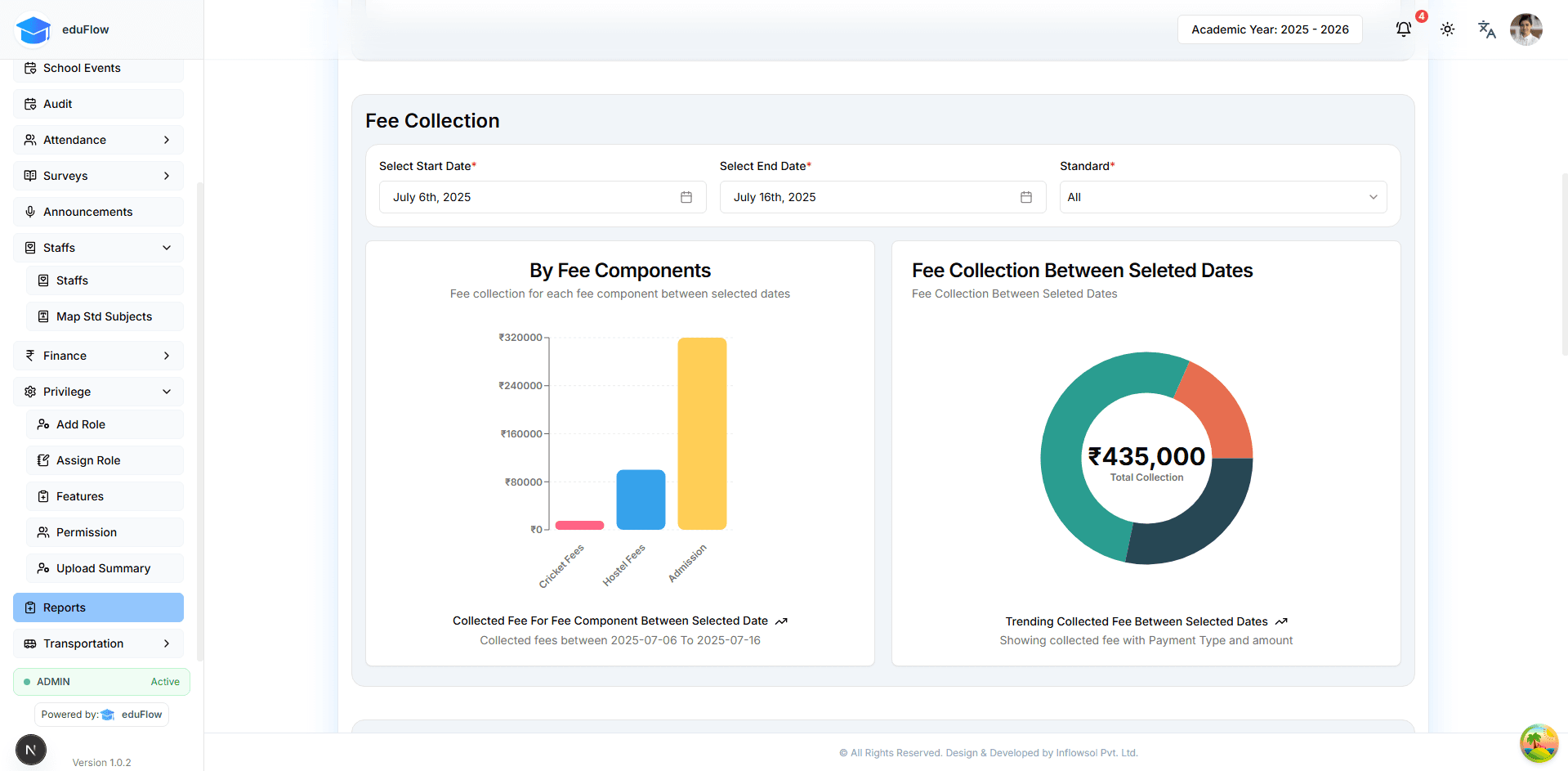Open calendar icon in Start Date field
The width and height of the screenshot is (1568, 771).
[686, 197]
